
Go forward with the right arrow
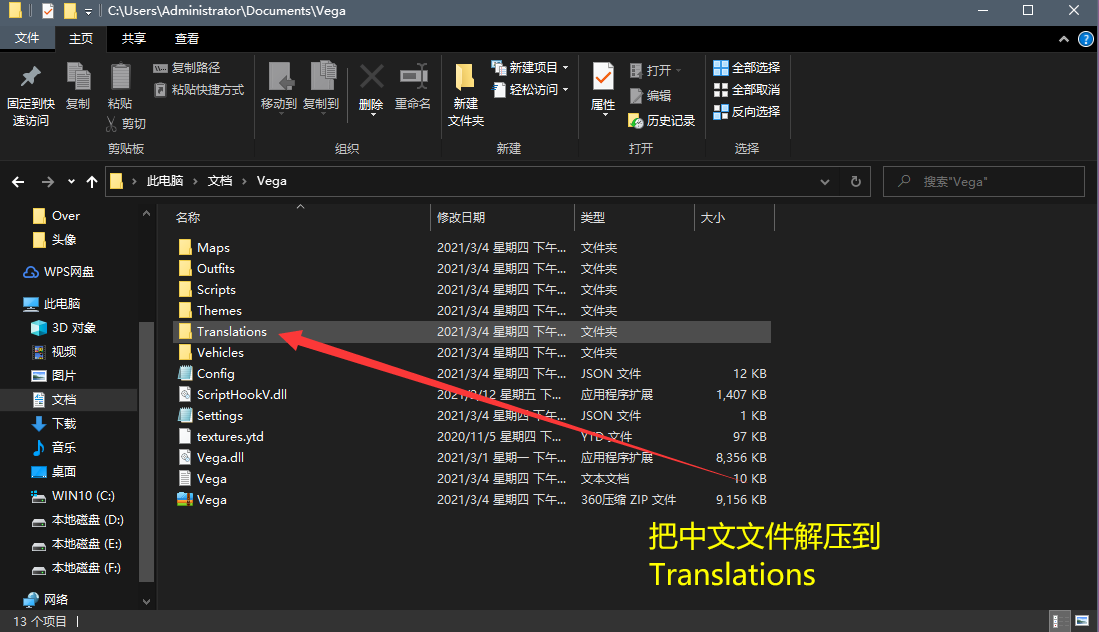48,182
